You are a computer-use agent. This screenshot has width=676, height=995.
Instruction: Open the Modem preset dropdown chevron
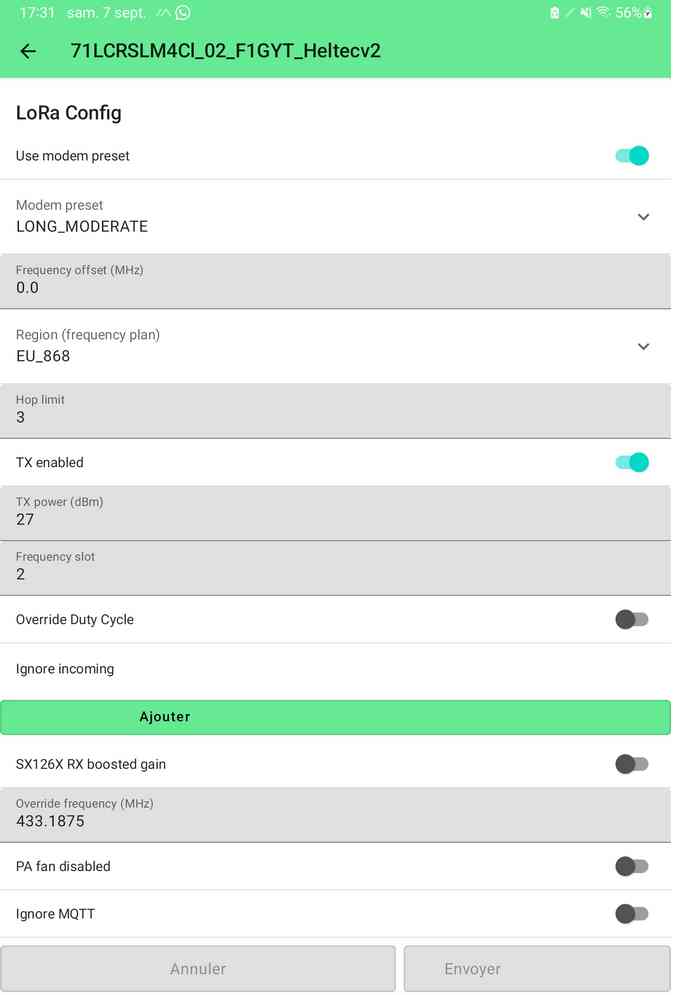(x=644, y=217)
